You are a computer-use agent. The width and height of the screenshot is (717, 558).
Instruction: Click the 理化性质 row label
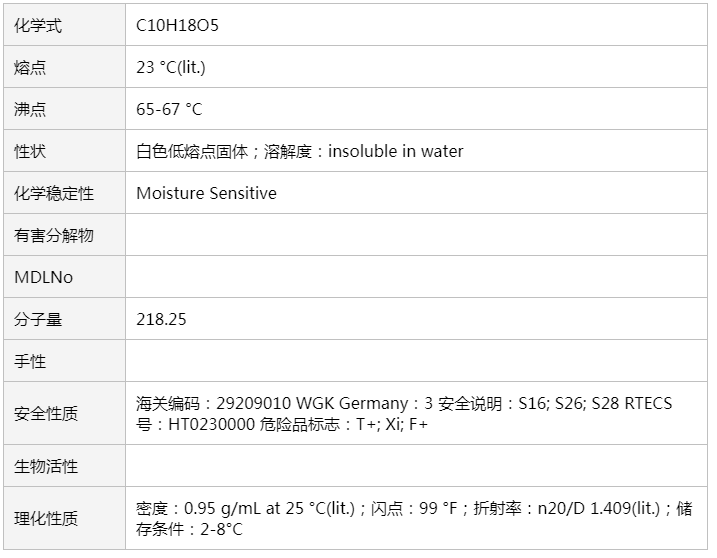[x=46, y=519]
